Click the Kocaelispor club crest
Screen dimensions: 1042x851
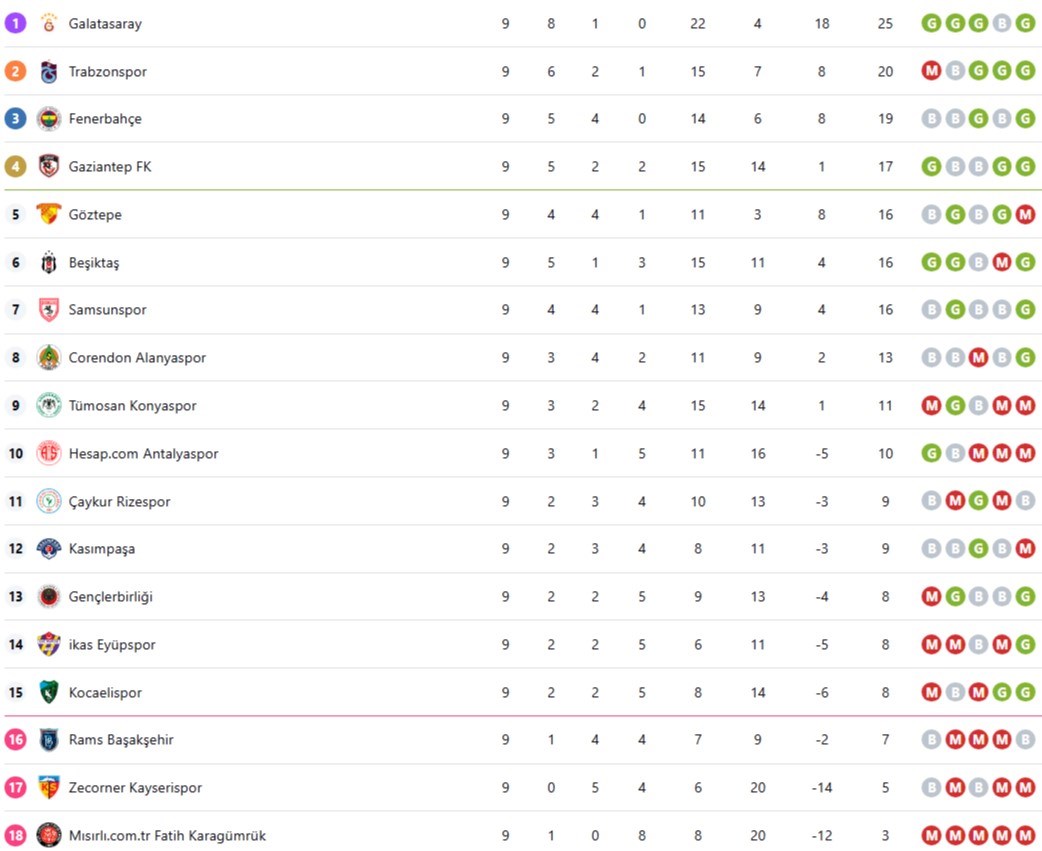pyautogui.click(x=49, y=692)
